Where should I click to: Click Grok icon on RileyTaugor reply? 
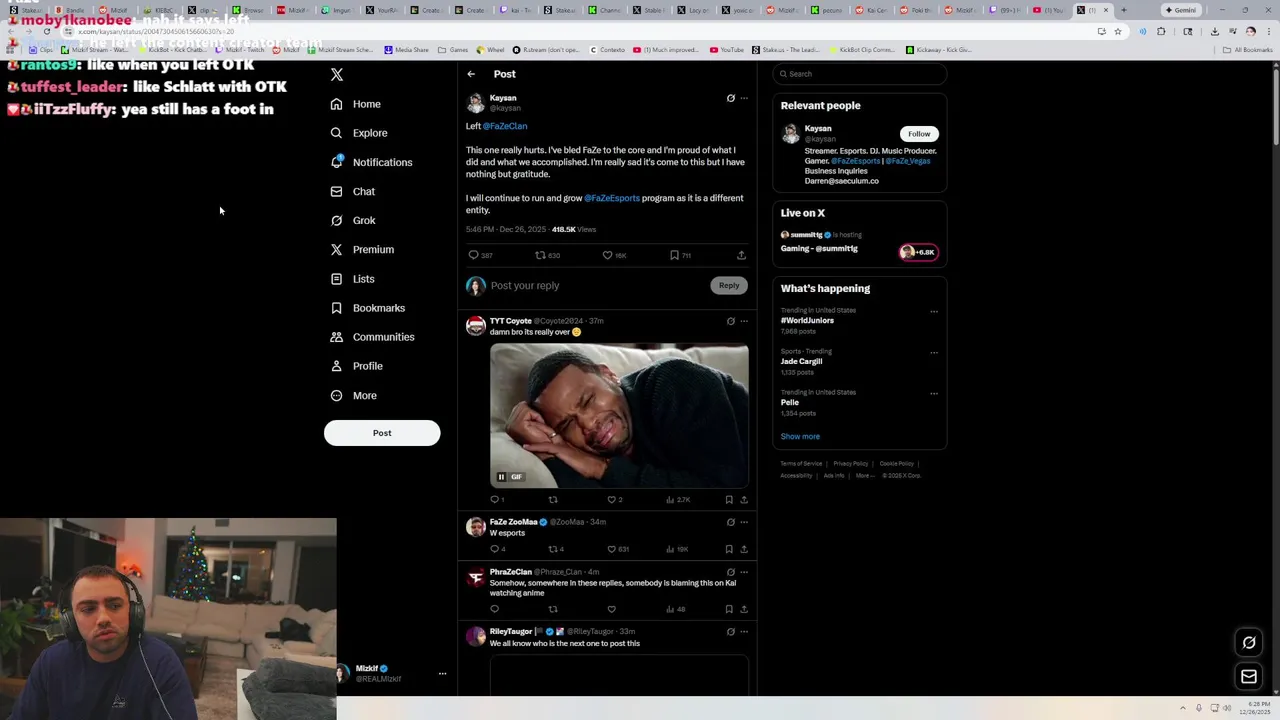tap(730, 632)
